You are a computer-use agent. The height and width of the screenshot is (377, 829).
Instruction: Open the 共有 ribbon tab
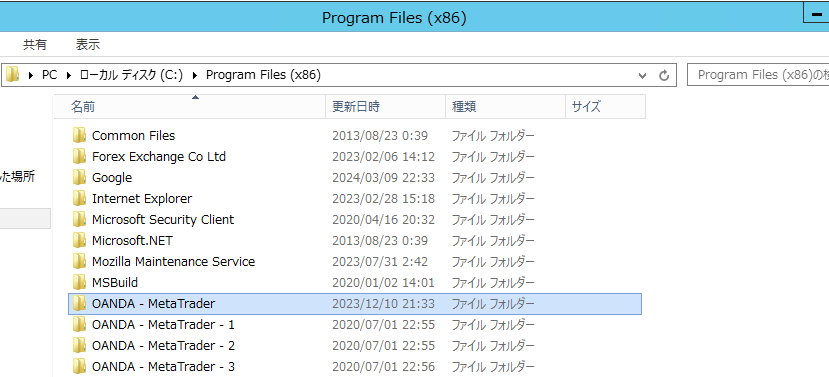35,44
